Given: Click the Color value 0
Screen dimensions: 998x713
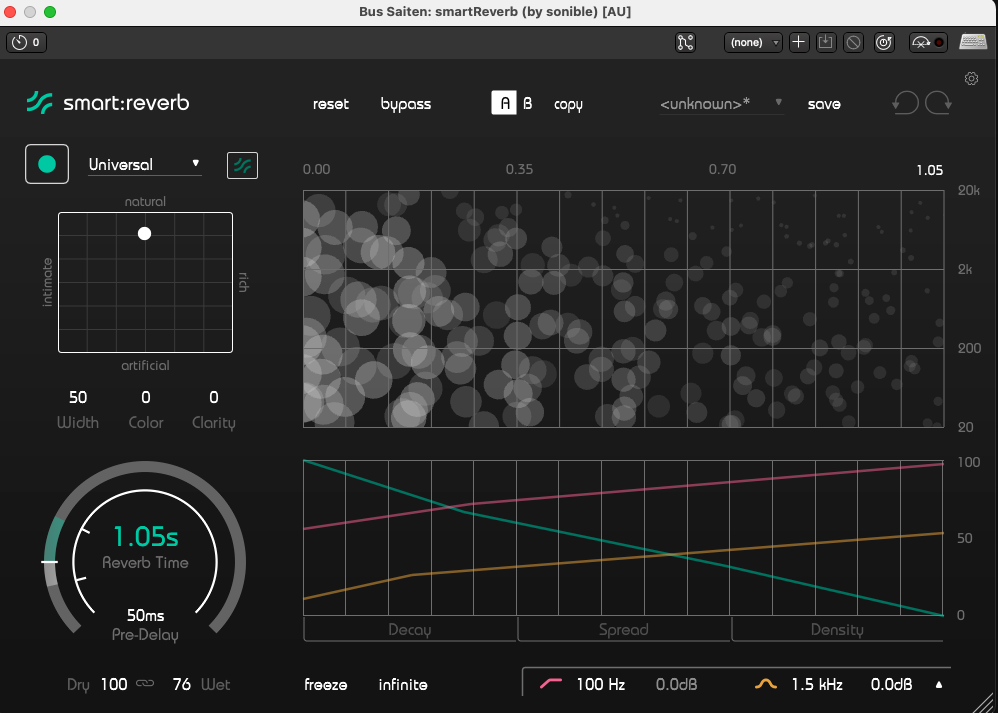Looking at the screenshot, I should tap(146, 397).
